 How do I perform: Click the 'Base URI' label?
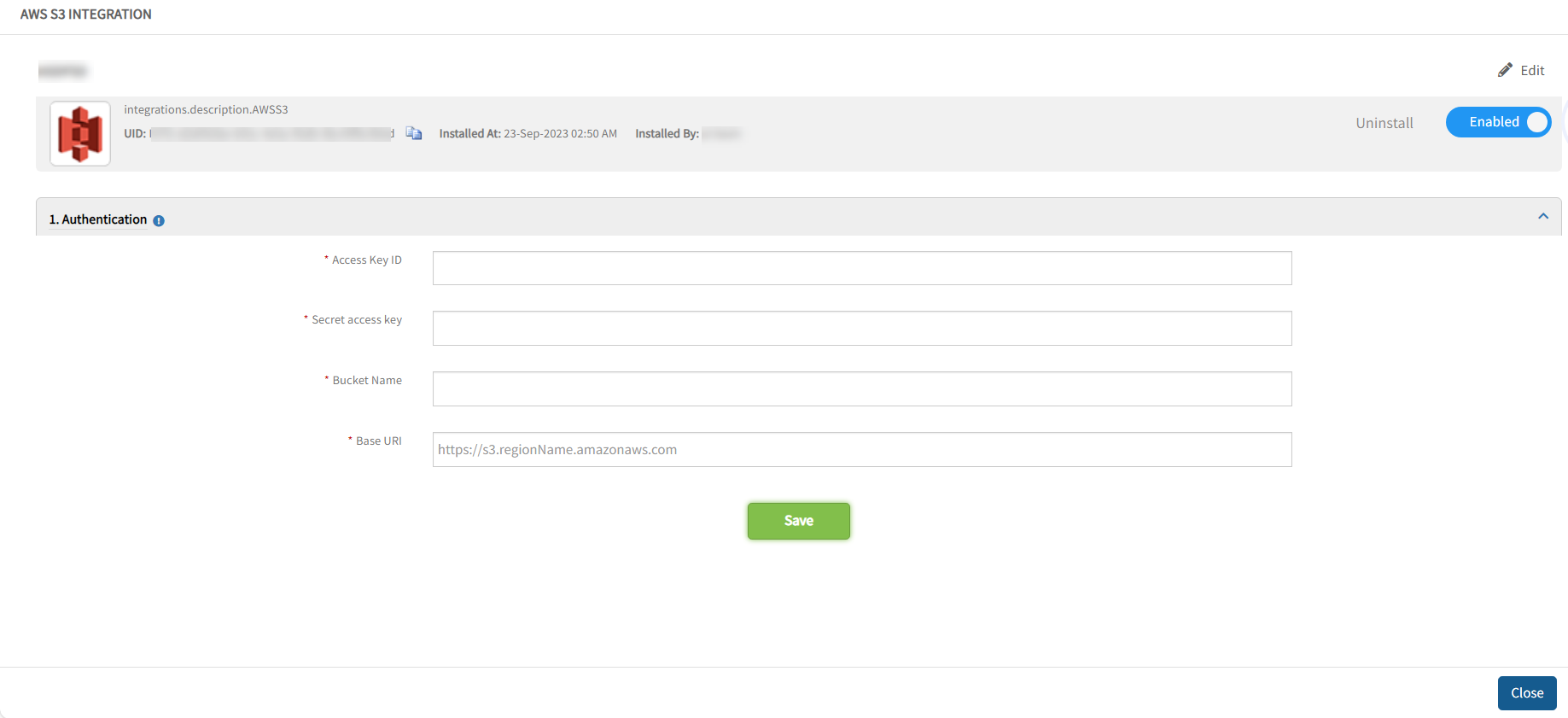click(x=379, y=441)
